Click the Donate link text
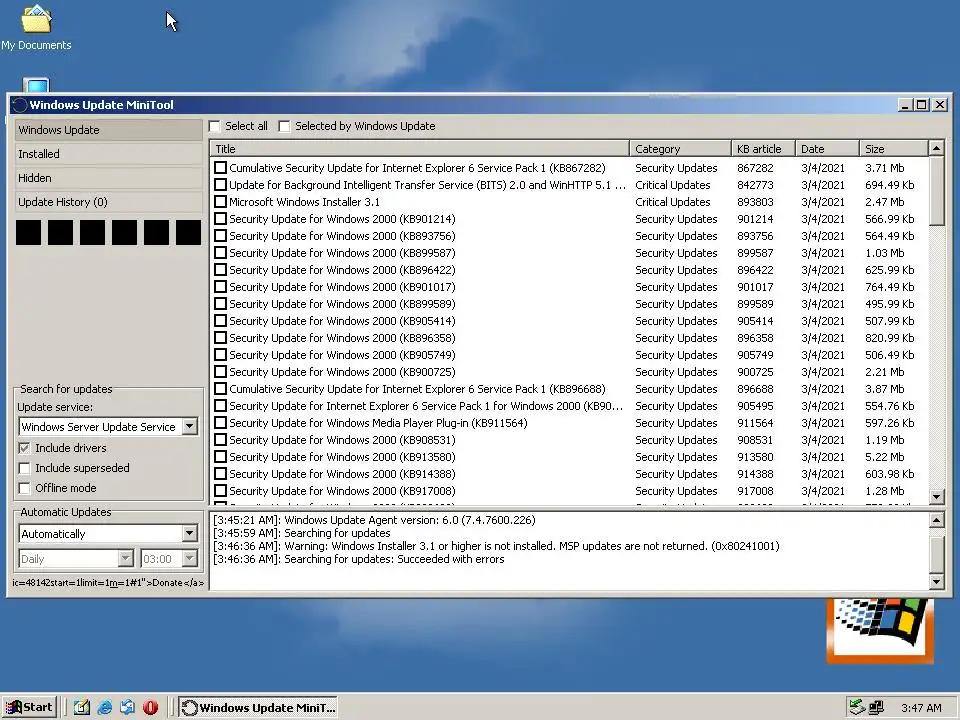Viewport: 960px width, 720px height. pyautogui.click(x=168, y=583)
